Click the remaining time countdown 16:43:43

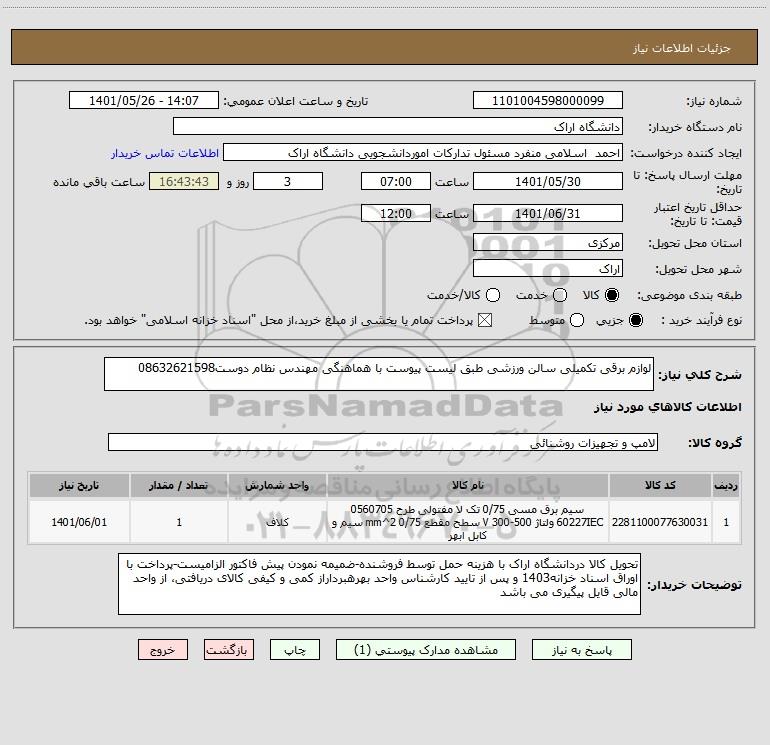[x=184, y=181]
